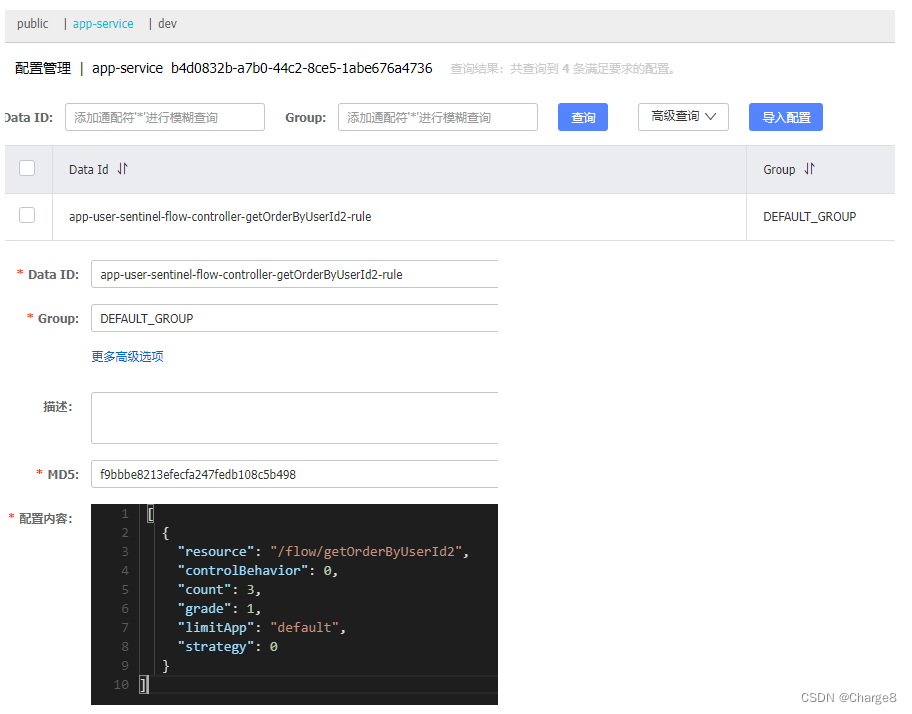
Task: Click into the 描述 description textarea
Action: click(x=295, y=418)
